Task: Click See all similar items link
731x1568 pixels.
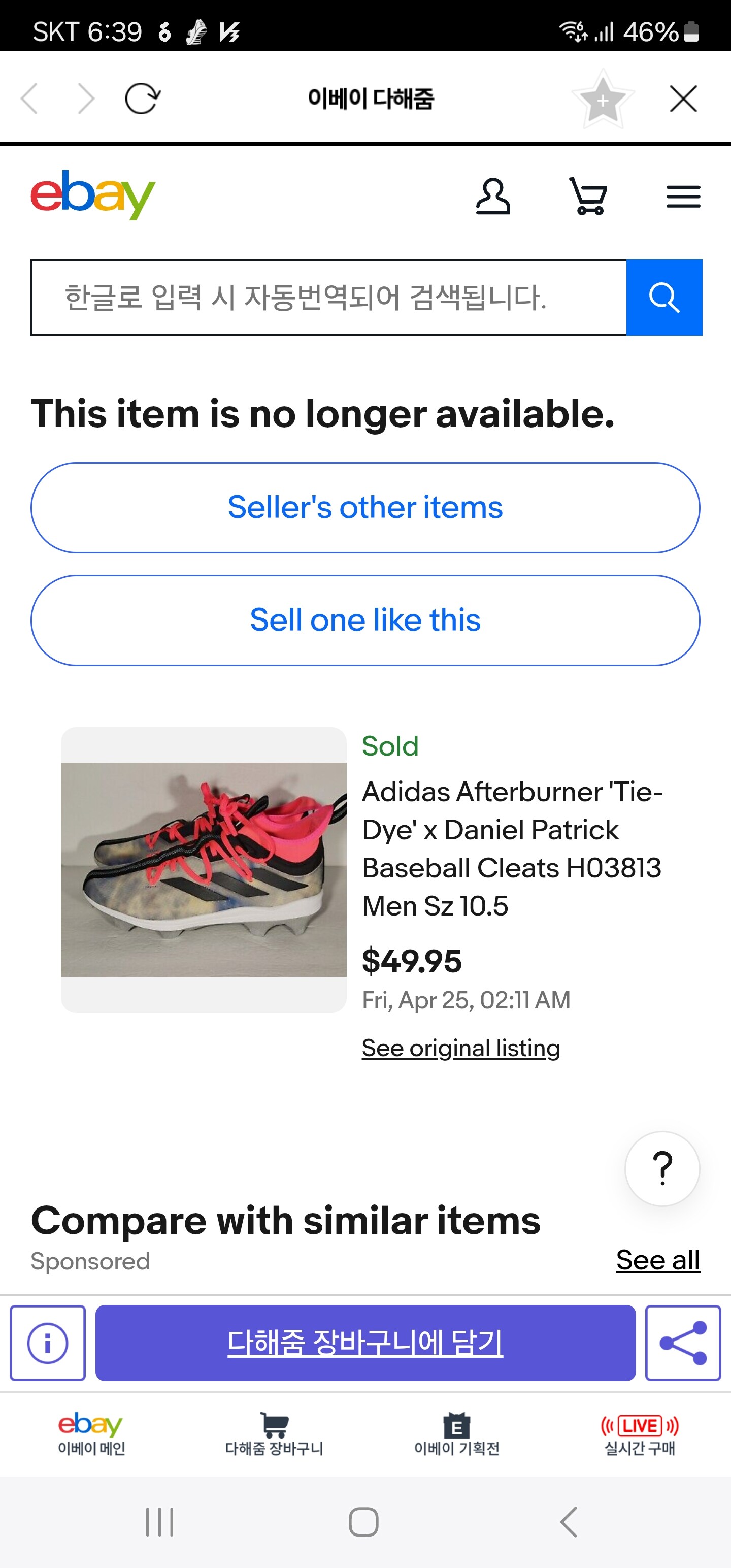Action: (x=657, y=1260)
